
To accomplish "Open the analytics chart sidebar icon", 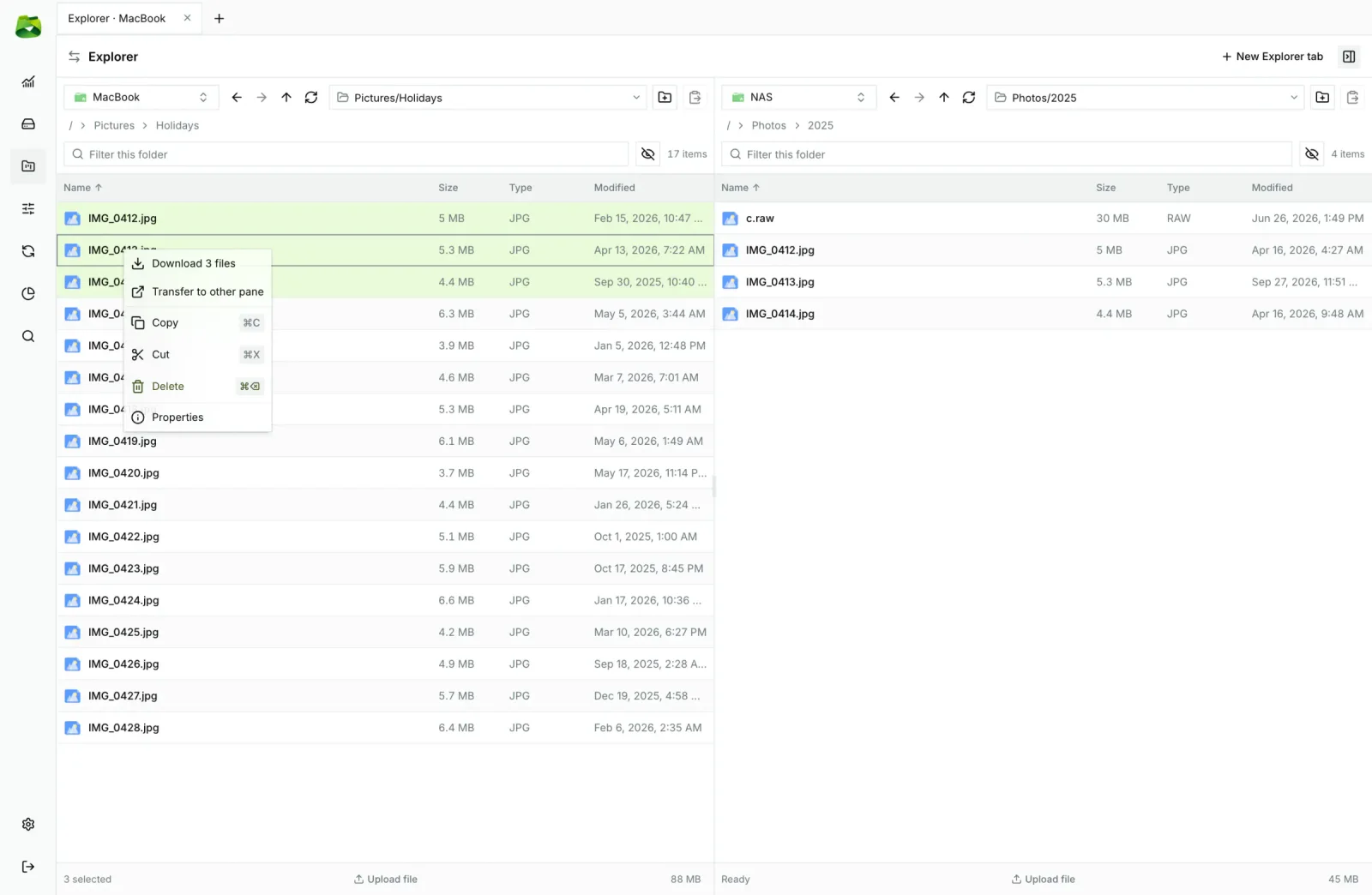I will click(28, 81).
